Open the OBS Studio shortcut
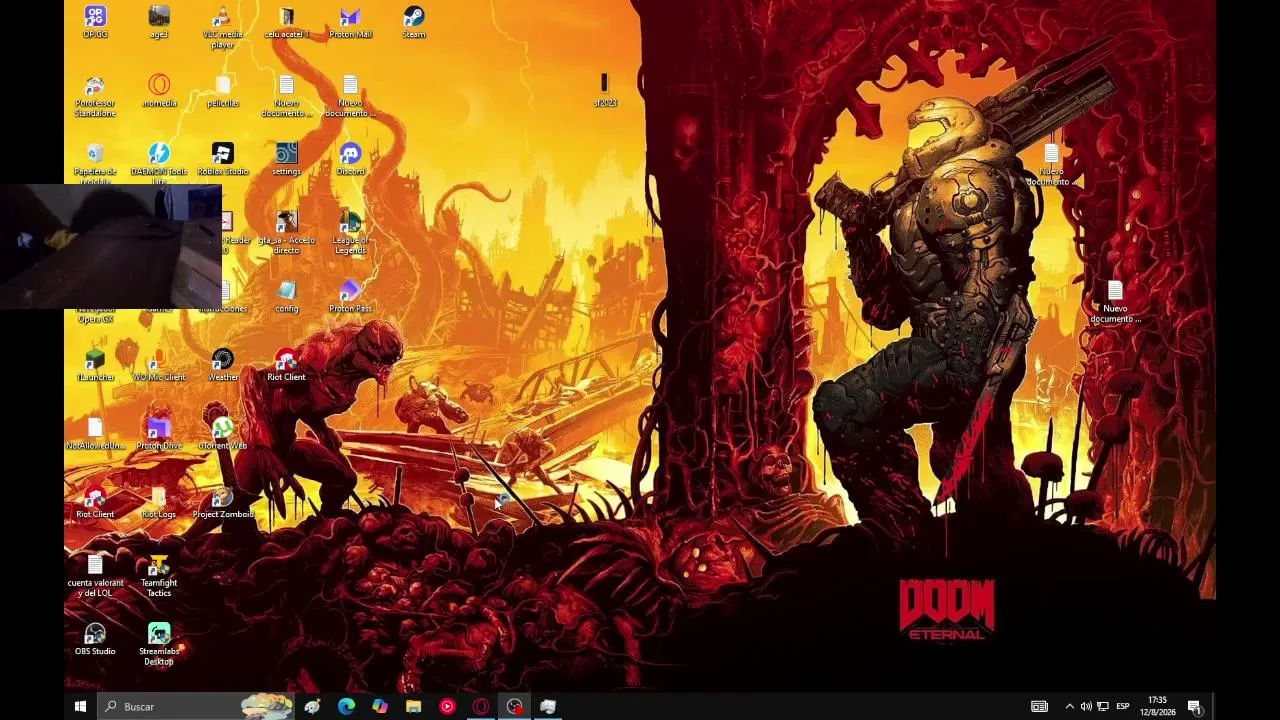This screenshot has width=1280, height=720. pyautogui.click(x=95, y=639)
